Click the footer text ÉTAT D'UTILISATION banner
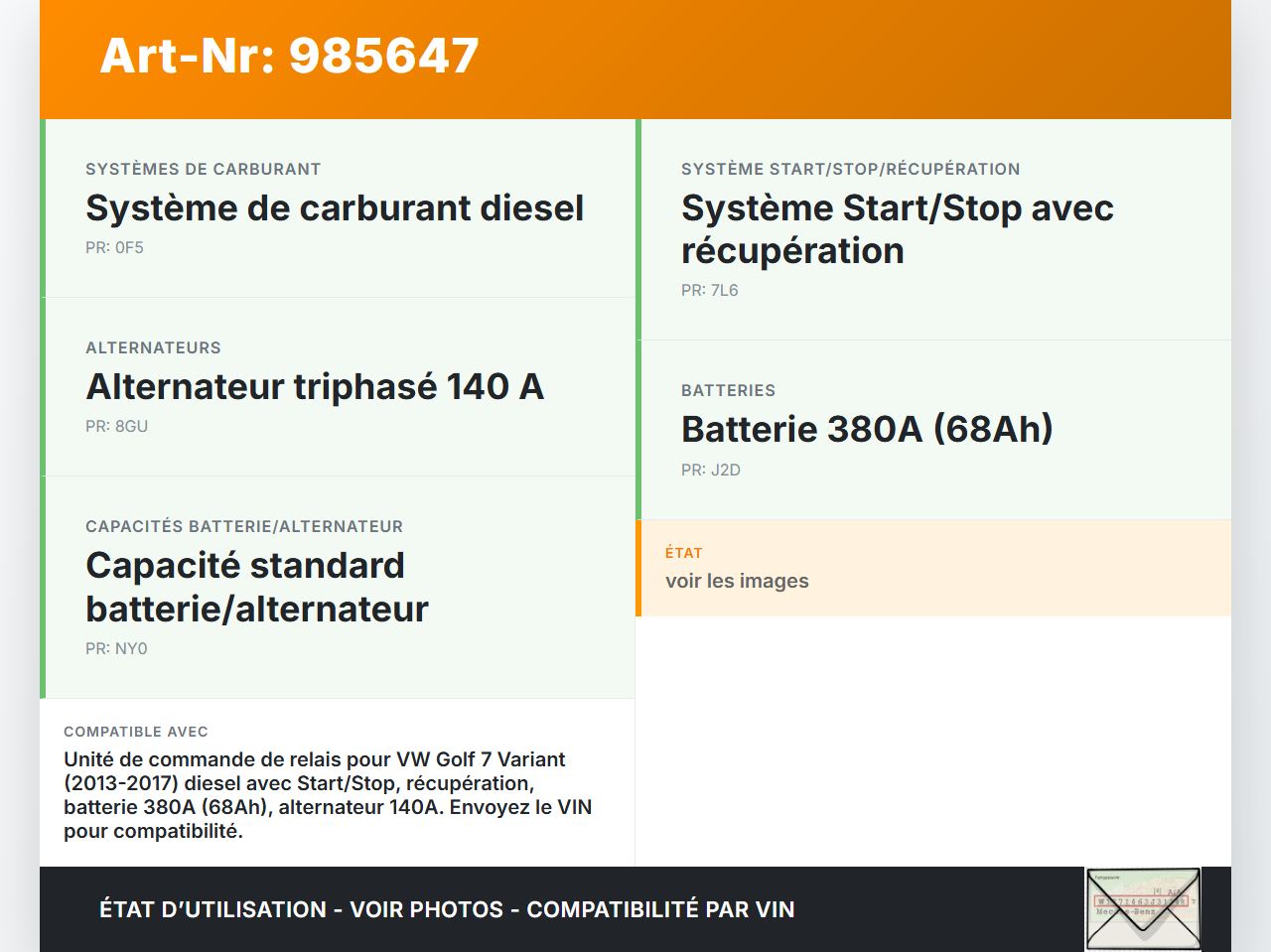This screenshot has height=952, width=1271. tap(447, 909)
